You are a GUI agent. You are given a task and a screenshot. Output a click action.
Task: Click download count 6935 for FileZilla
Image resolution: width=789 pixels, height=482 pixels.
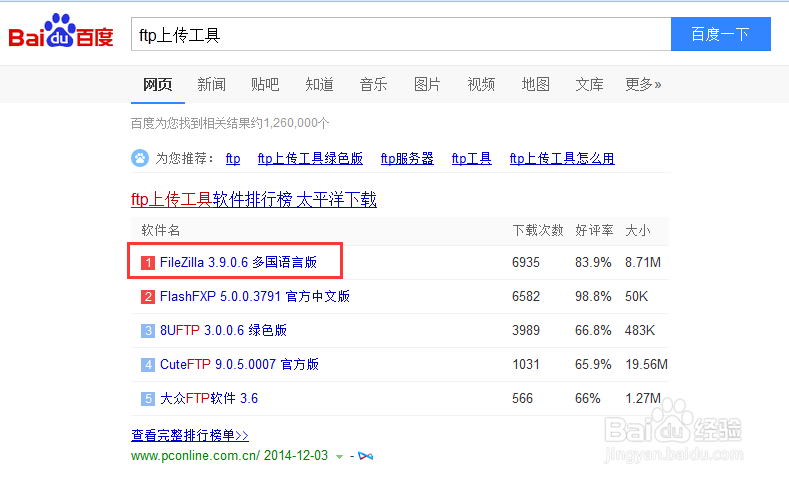click(526, 263)
